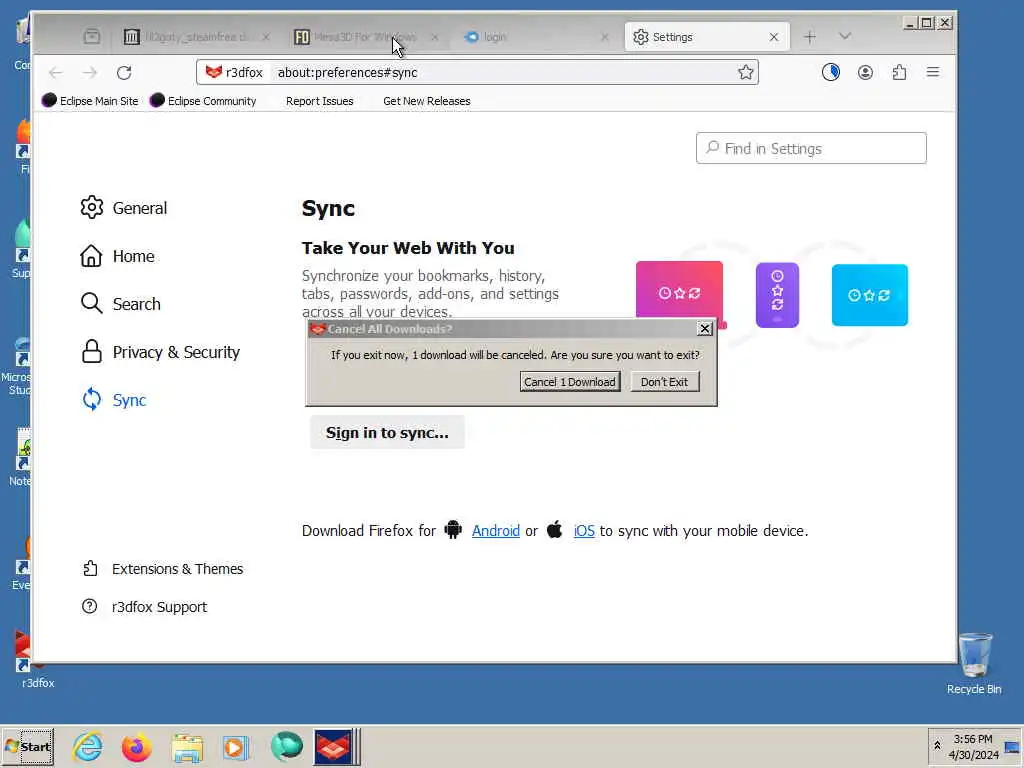This screenshot has height=768, width=1024.
Task: Open a new tab with plus icon
Action: 810,37
